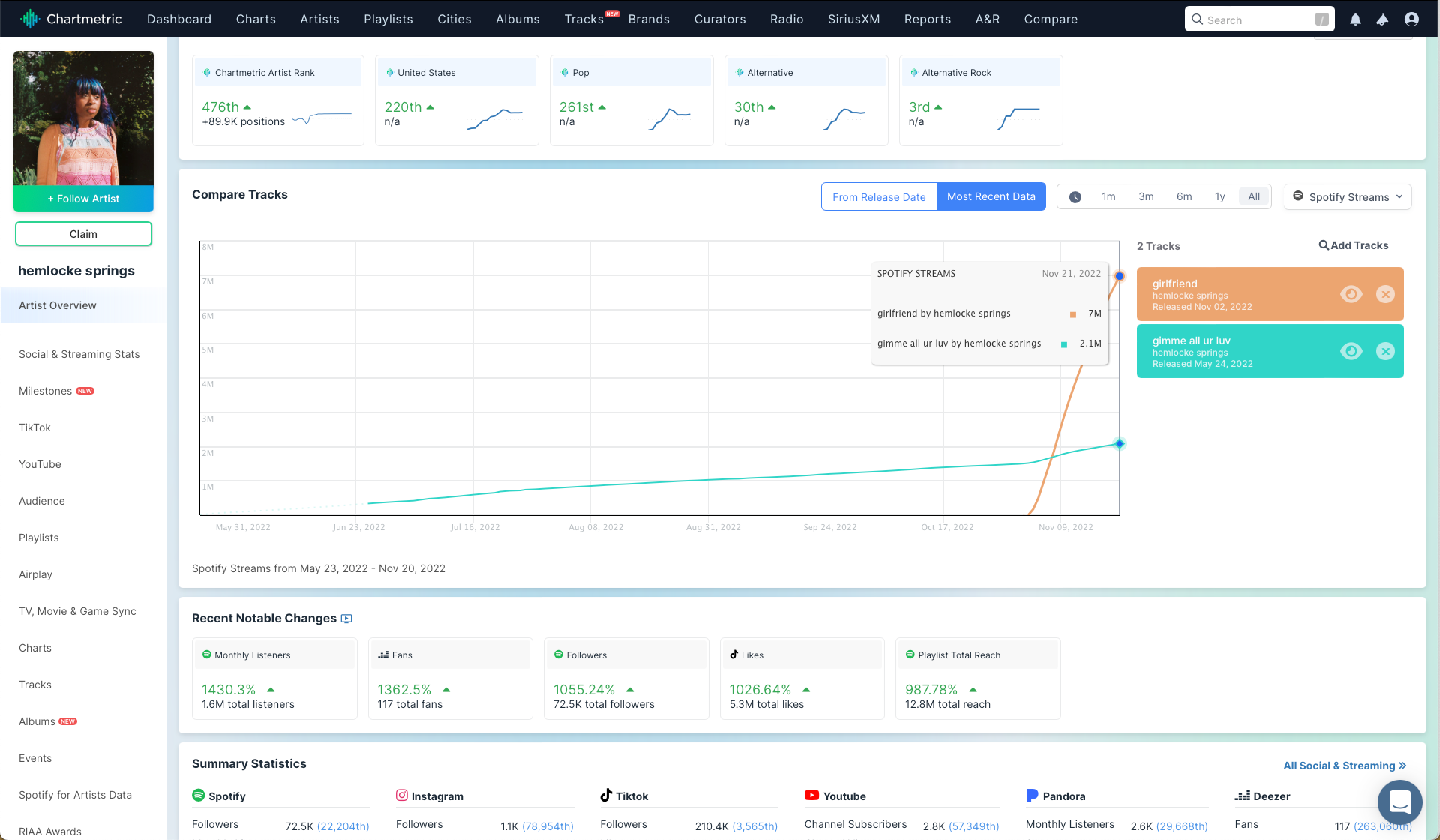Viewport: 1440px width, 840px height.
Task: Open Social & Streaming Stats sidebar tab
Action: tap(79, 354)
